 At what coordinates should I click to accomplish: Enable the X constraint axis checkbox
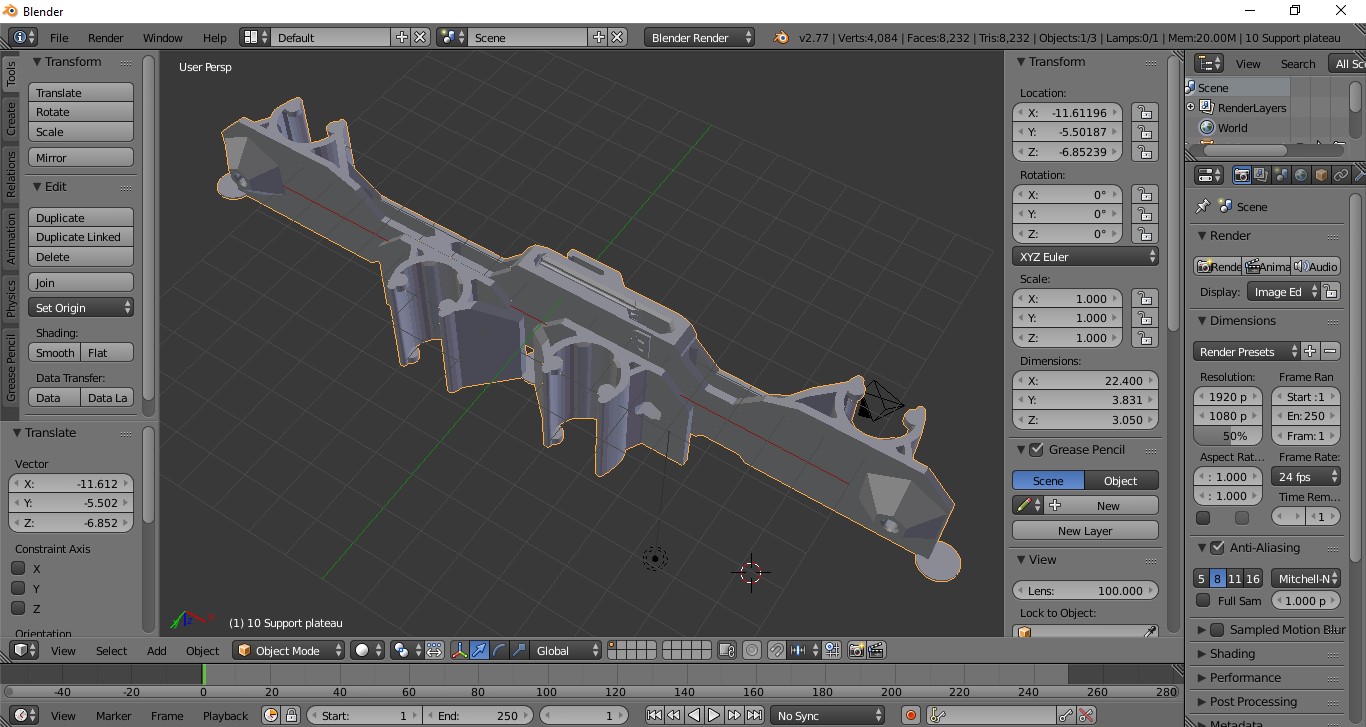[x=18, y=568]
